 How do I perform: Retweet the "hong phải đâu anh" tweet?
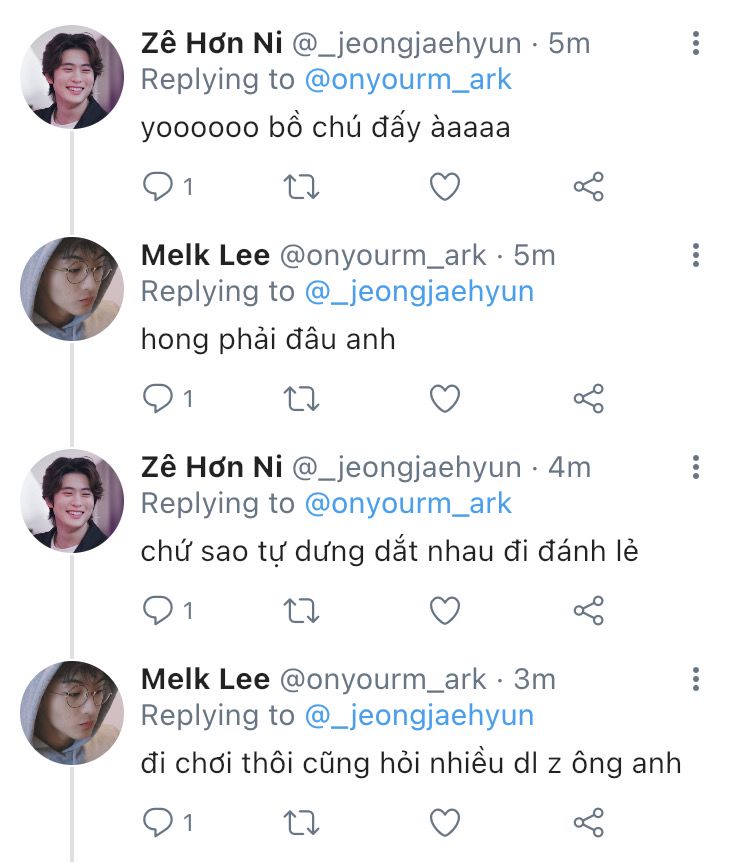click(x=302, y=398)
